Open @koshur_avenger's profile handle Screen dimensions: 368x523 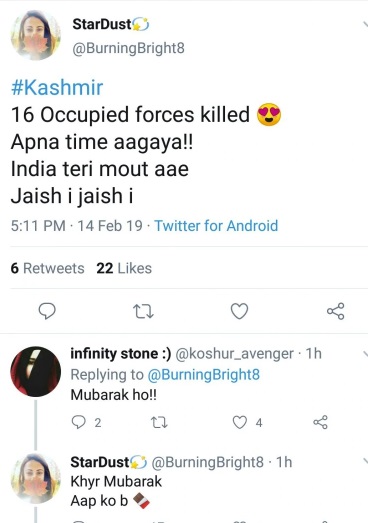235,354
